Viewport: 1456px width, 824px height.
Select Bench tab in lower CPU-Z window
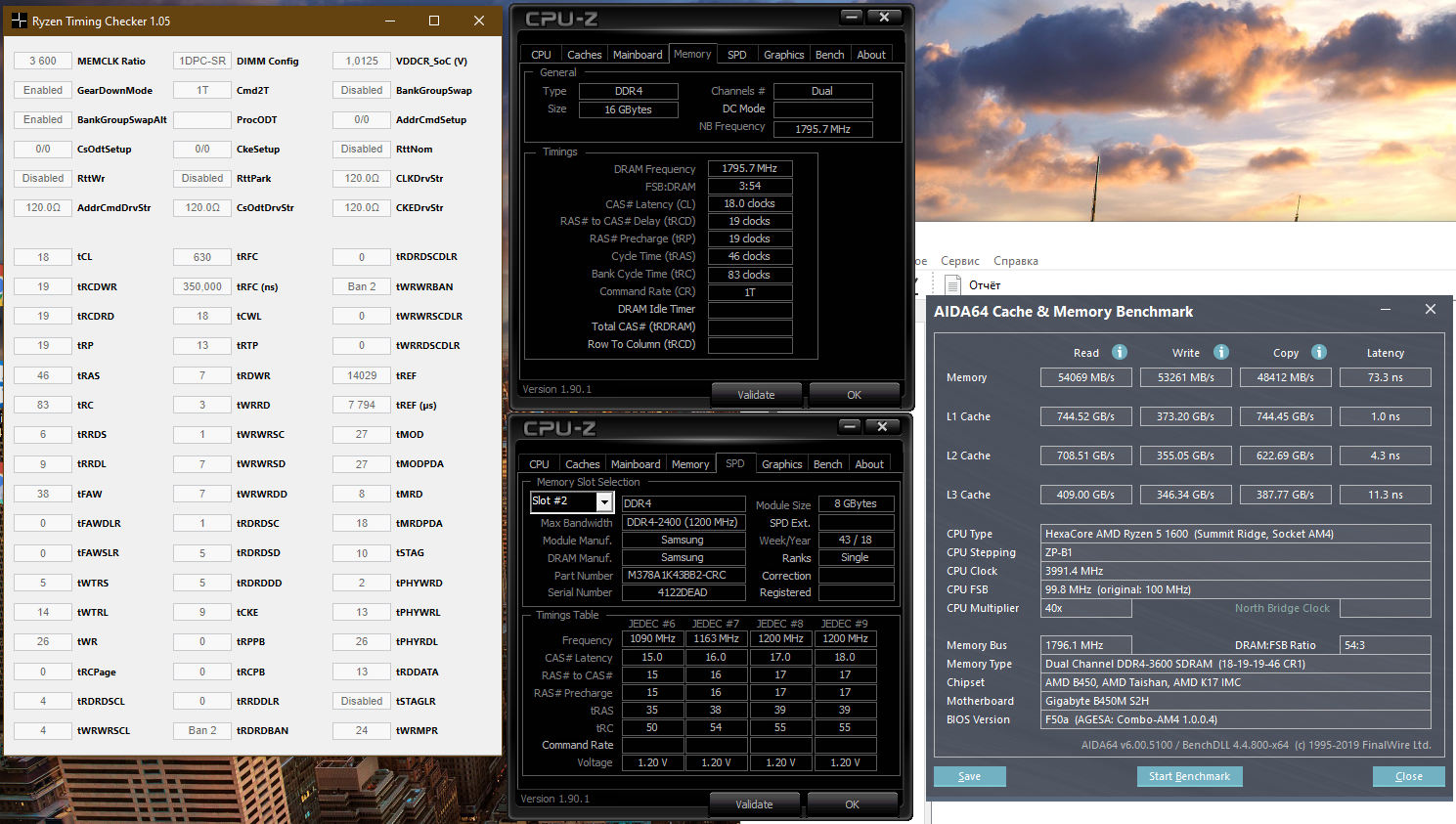pyautogui.click(x=827, y=464)
